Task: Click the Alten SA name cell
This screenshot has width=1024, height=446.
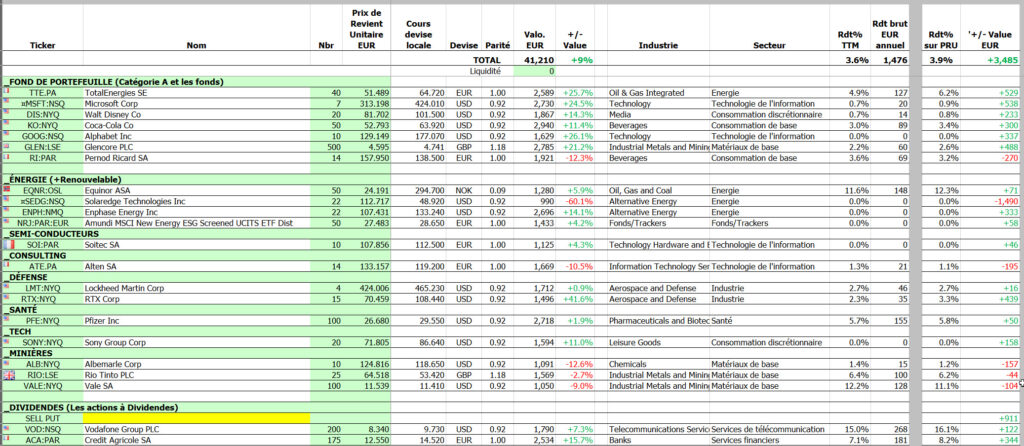Action: [x=197, y=266]
